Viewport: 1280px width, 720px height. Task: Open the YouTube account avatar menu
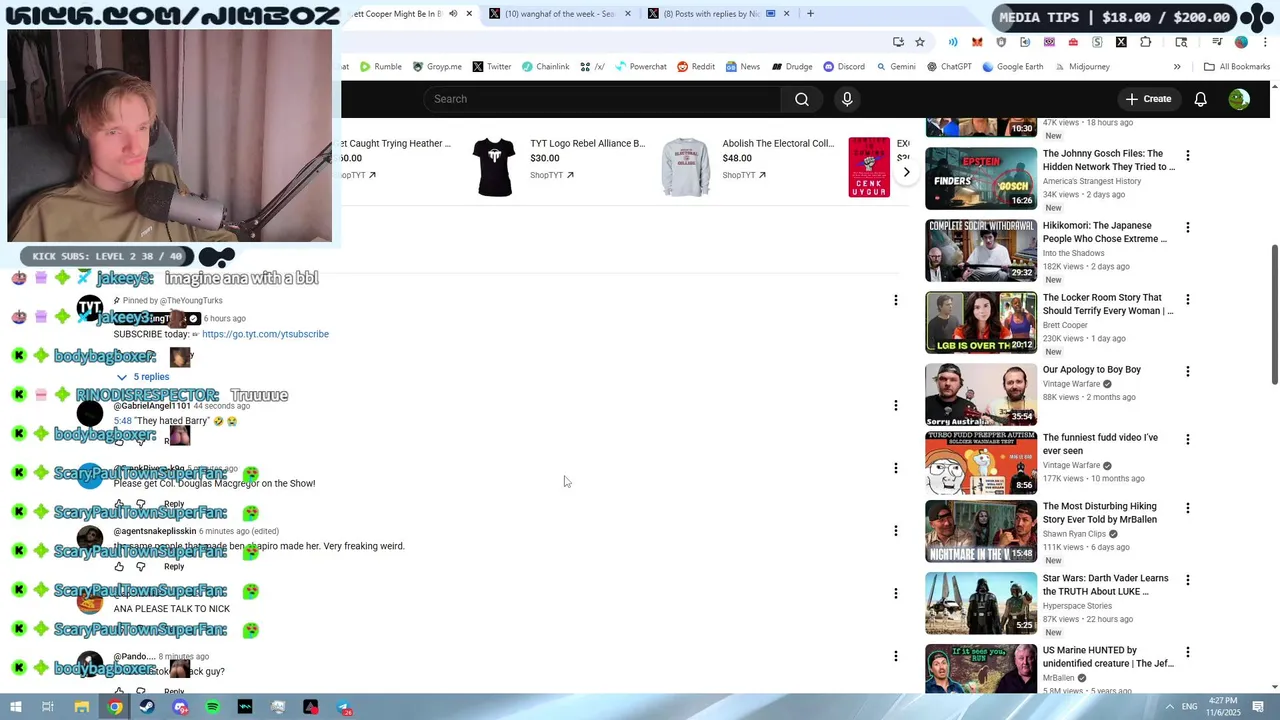1239,99
